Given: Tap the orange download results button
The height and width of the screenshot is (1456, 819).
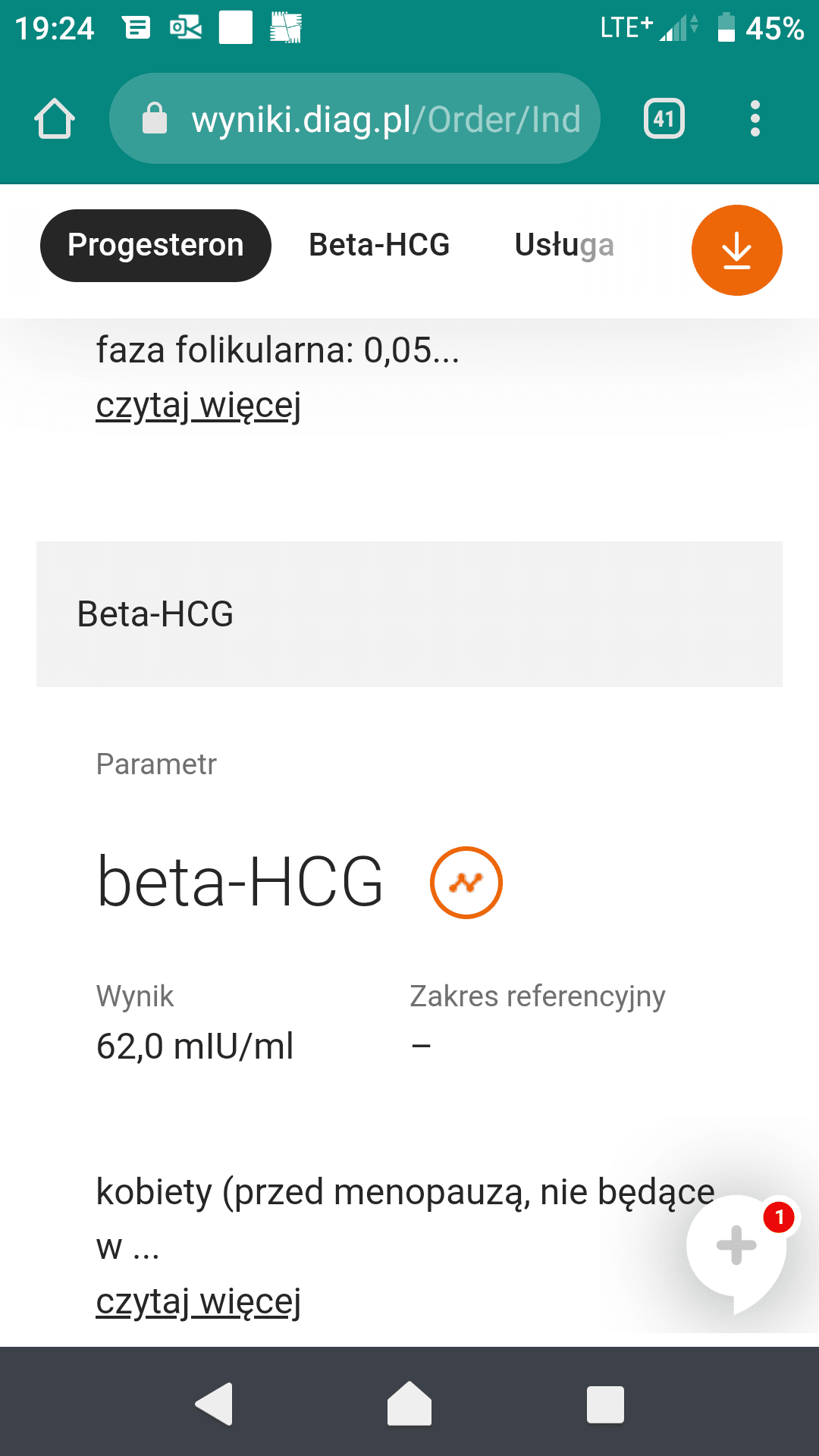Looking at the screenshot, I should point(736,250).
